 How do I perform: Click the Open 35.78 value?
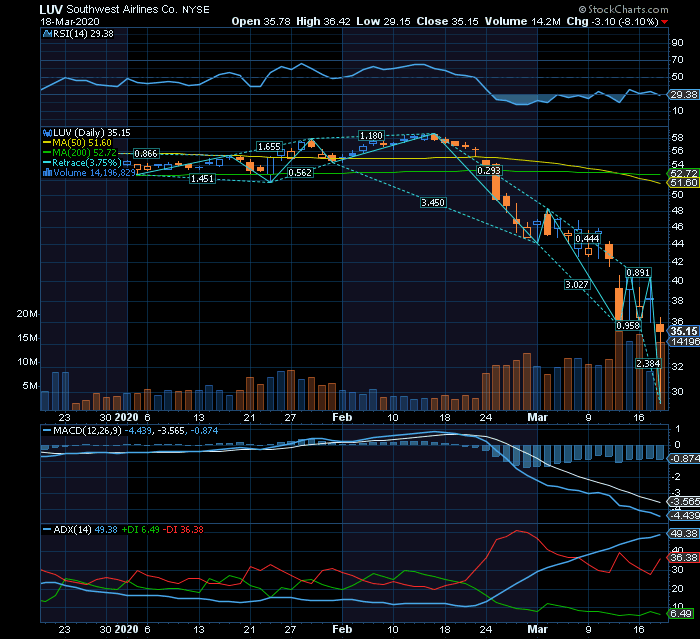click(261, 21)
